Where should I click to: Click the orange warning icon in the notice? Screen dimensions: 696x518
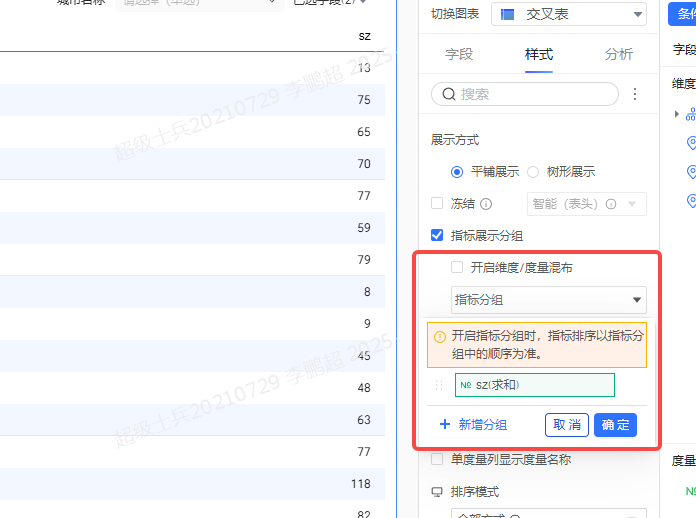[x=439, y=337]
